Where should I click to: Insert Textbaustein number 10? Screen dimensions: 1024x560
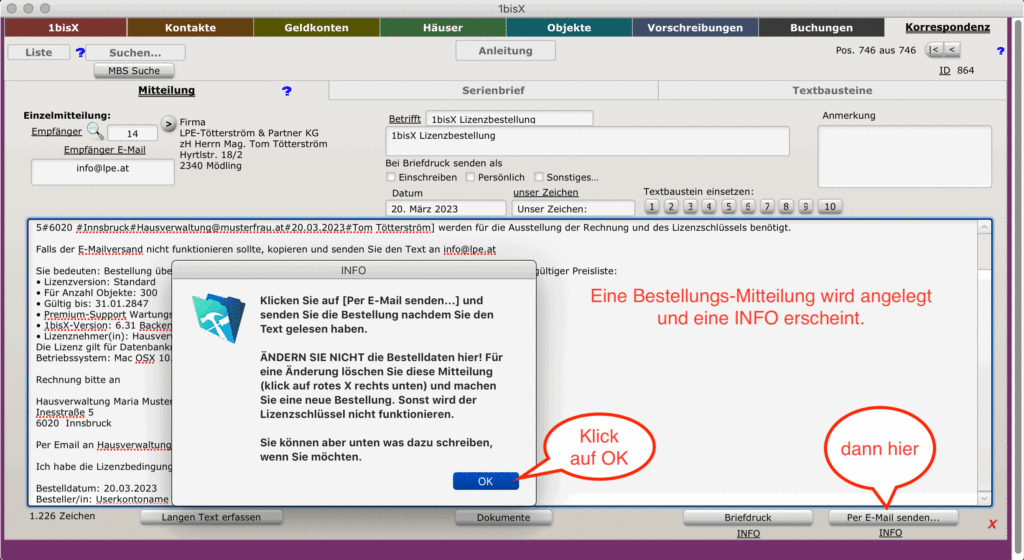click(830, 207)
